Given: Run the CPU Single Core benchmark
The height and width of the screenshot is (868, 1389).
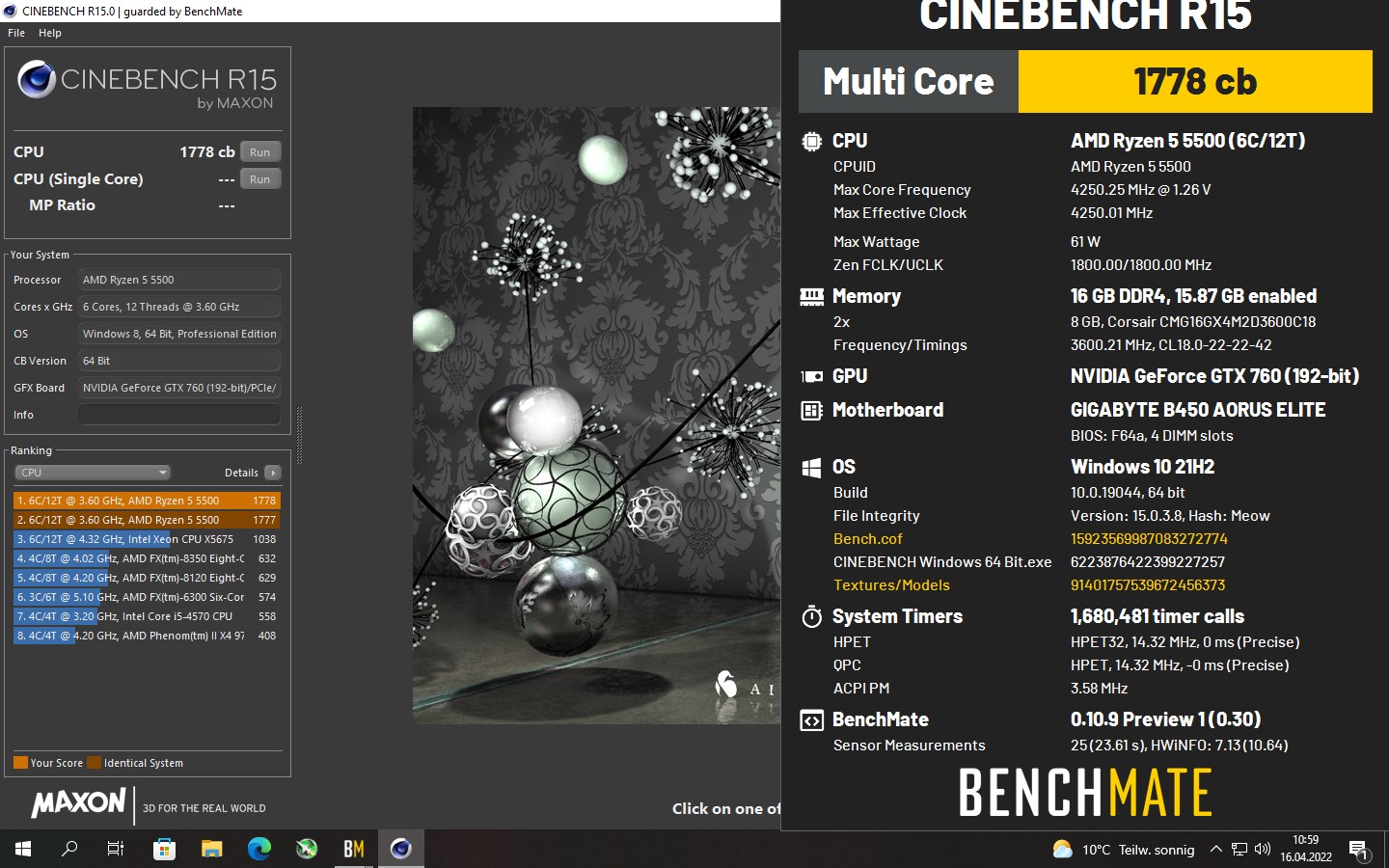Looking at the screenshot, I should tap(260, 179).
